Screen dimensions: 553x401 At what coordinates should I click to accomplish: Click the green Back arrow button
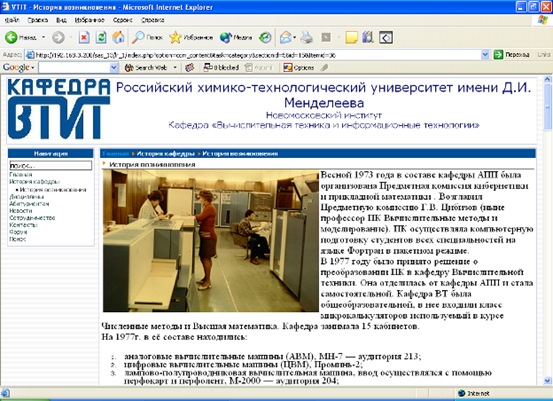tap(11, 37)
